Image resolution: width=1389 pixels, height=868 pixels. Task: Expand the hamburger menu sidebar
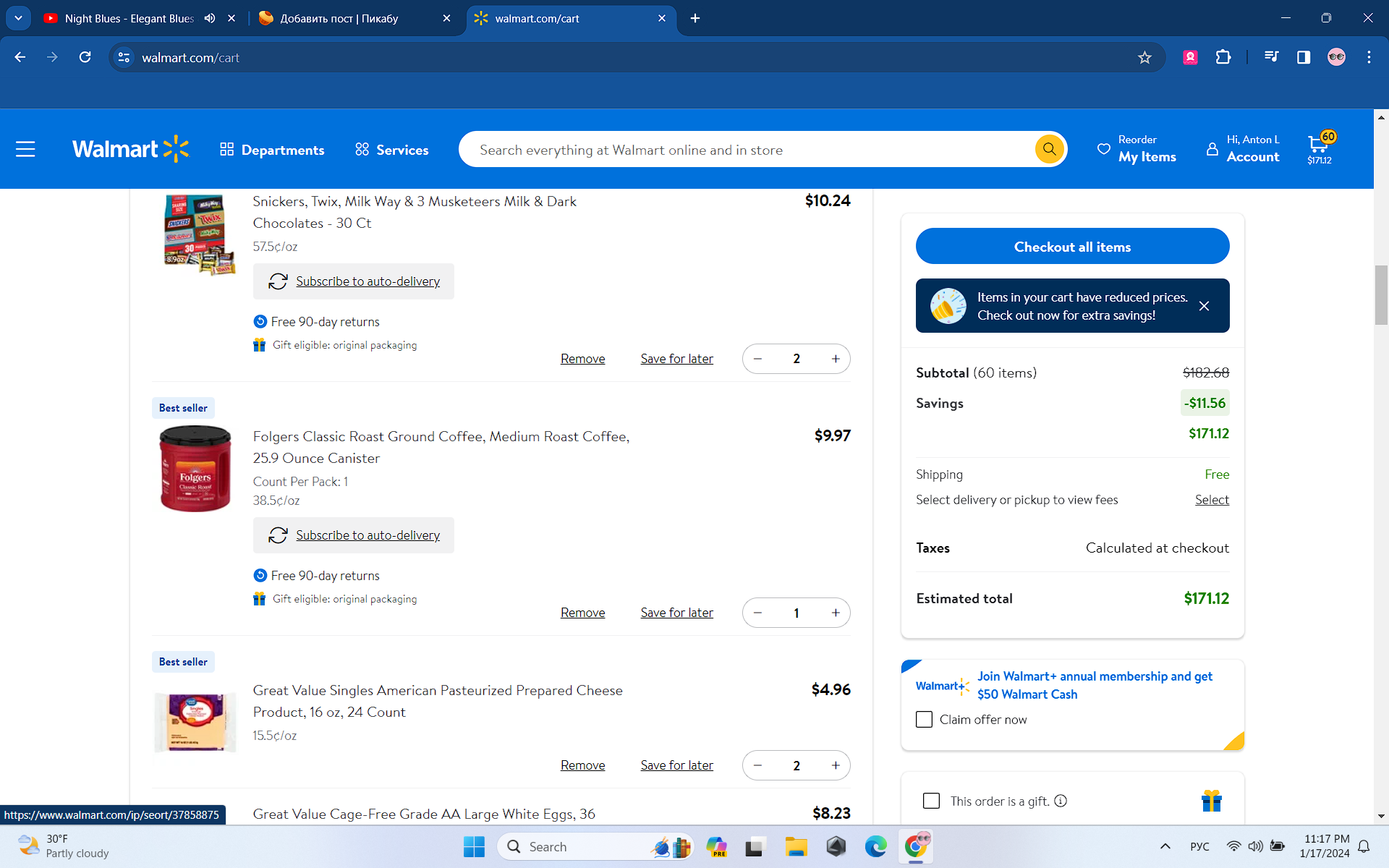[x=25, y=148]
